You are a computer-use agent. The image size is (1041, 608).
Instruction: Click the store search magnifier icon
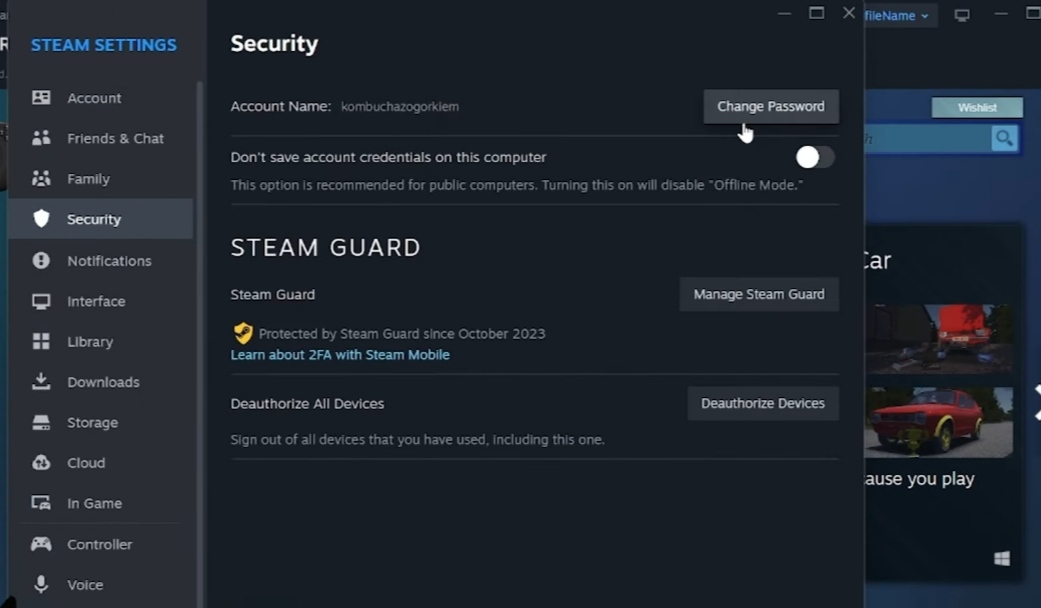(1004, 138)
